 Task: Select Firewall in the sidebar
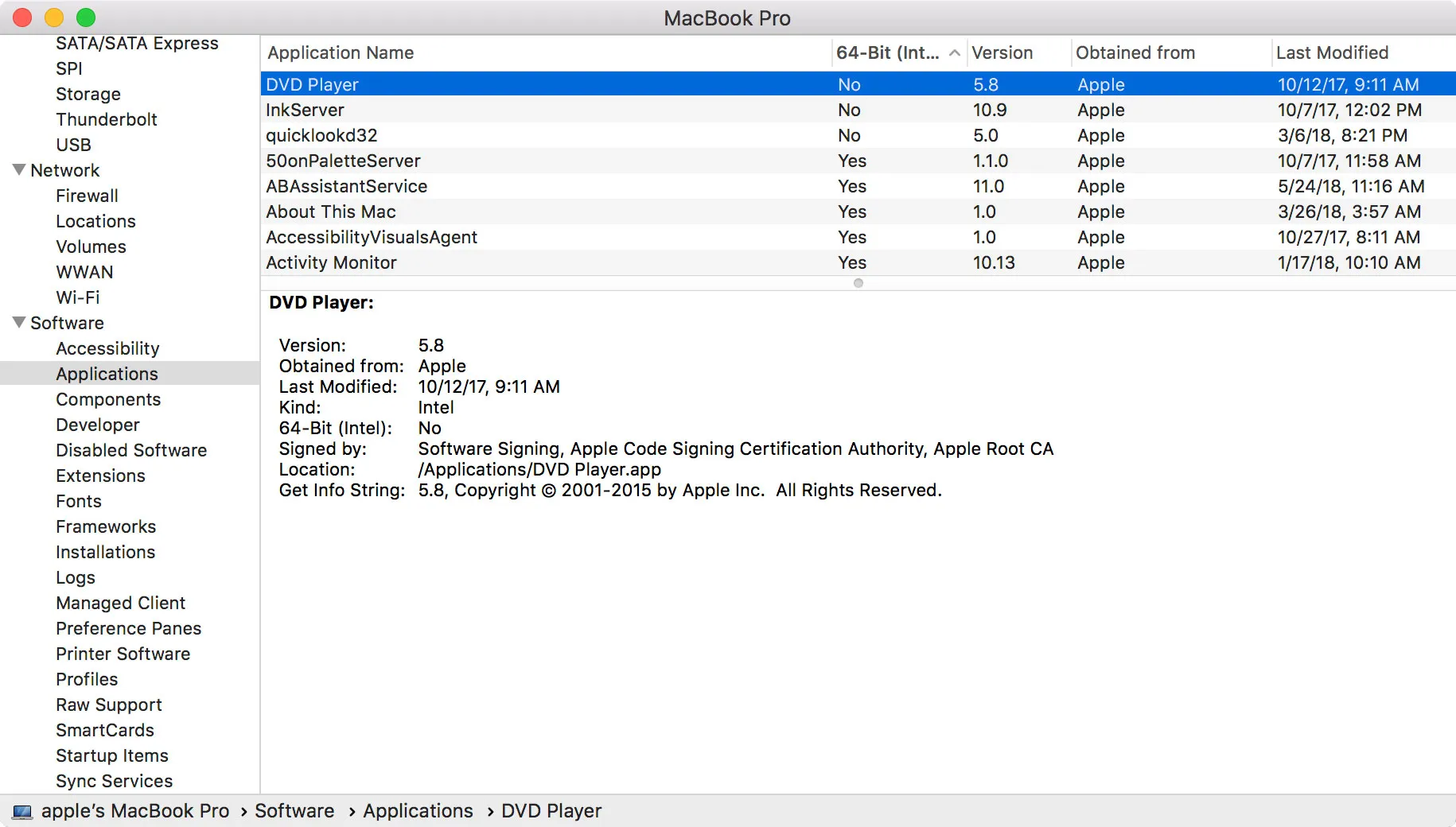87,196
